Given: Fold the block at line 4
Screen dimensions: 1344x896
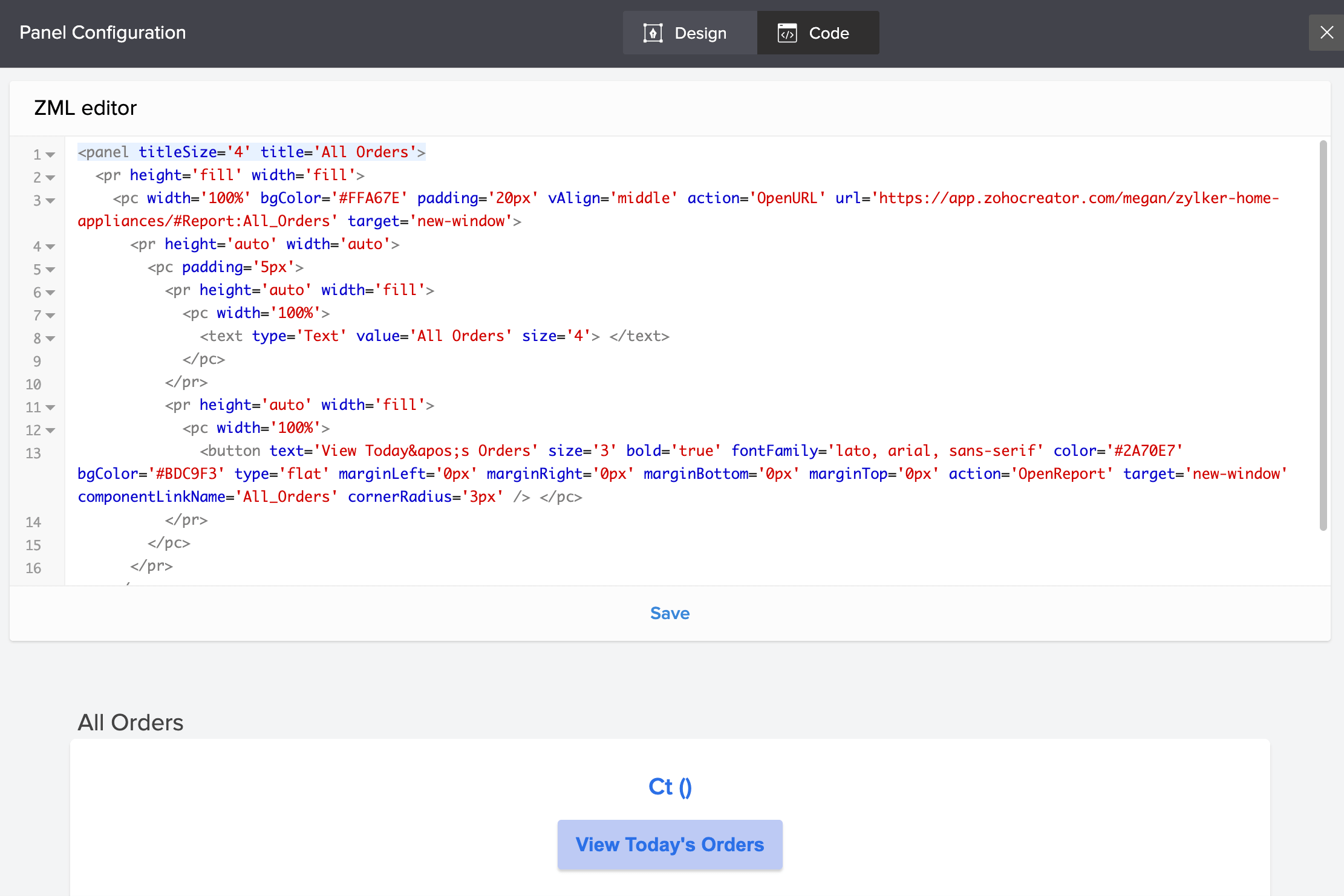Looking at the screenshot, I should click(x=50, y=247).
